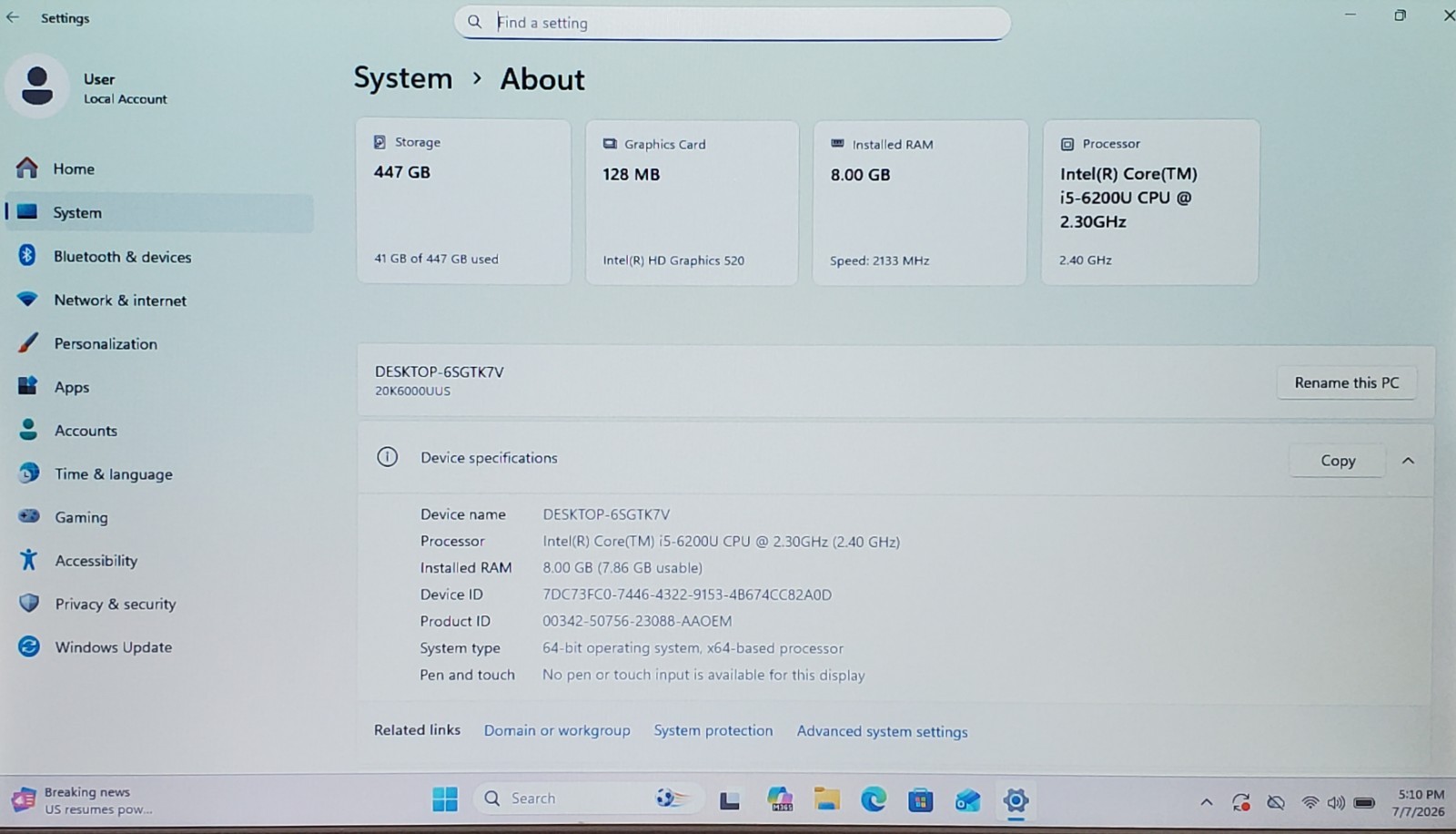Select the Device ID value
The width and height of the screenshot is (1456, 834).
click(687, 595)
